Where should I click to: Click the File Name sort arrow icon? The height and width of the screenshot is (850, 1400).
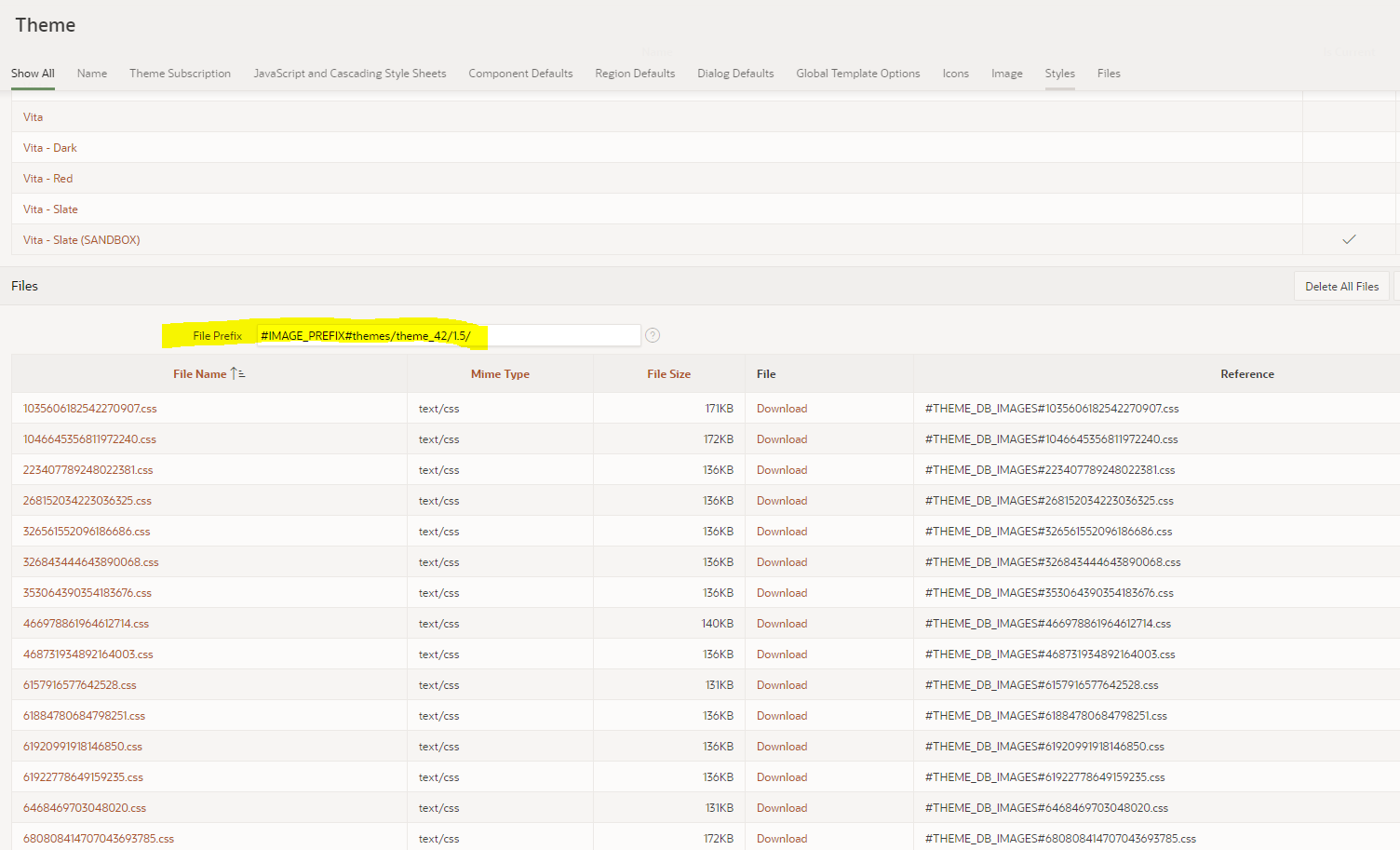(x=237, y=373)
